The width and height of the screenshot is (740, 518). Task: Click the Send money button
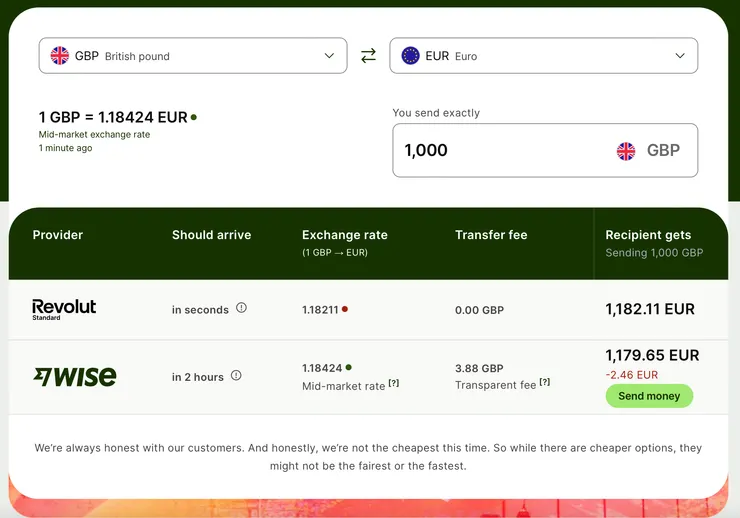coord(649,396)
